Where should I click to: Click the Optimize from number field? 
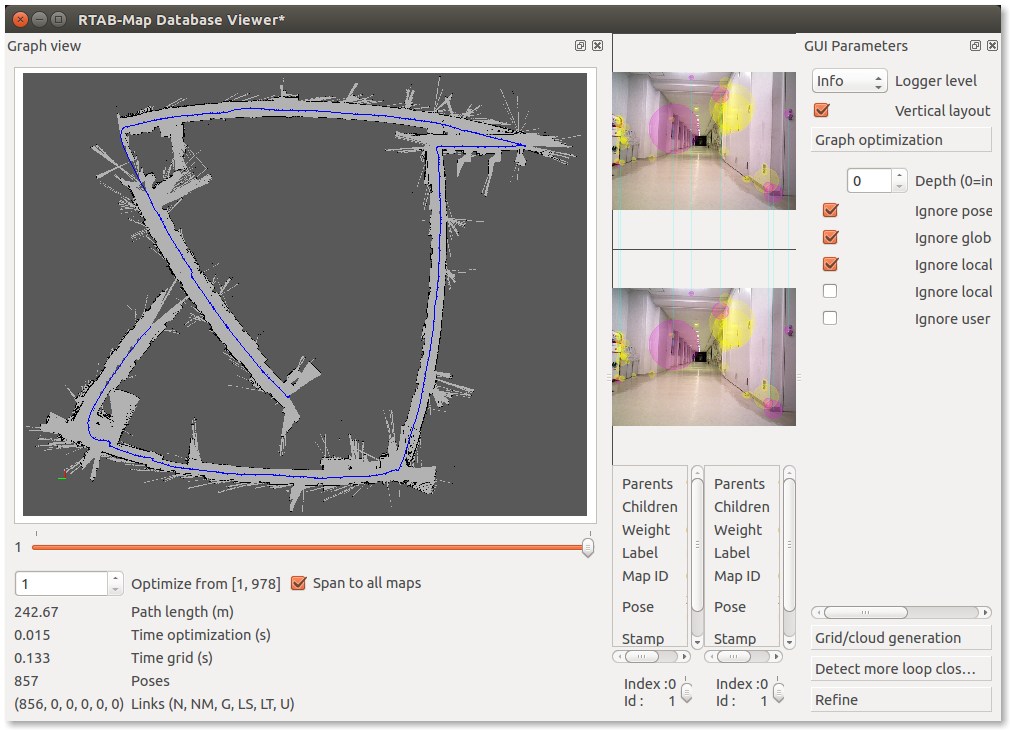(60, 583)
